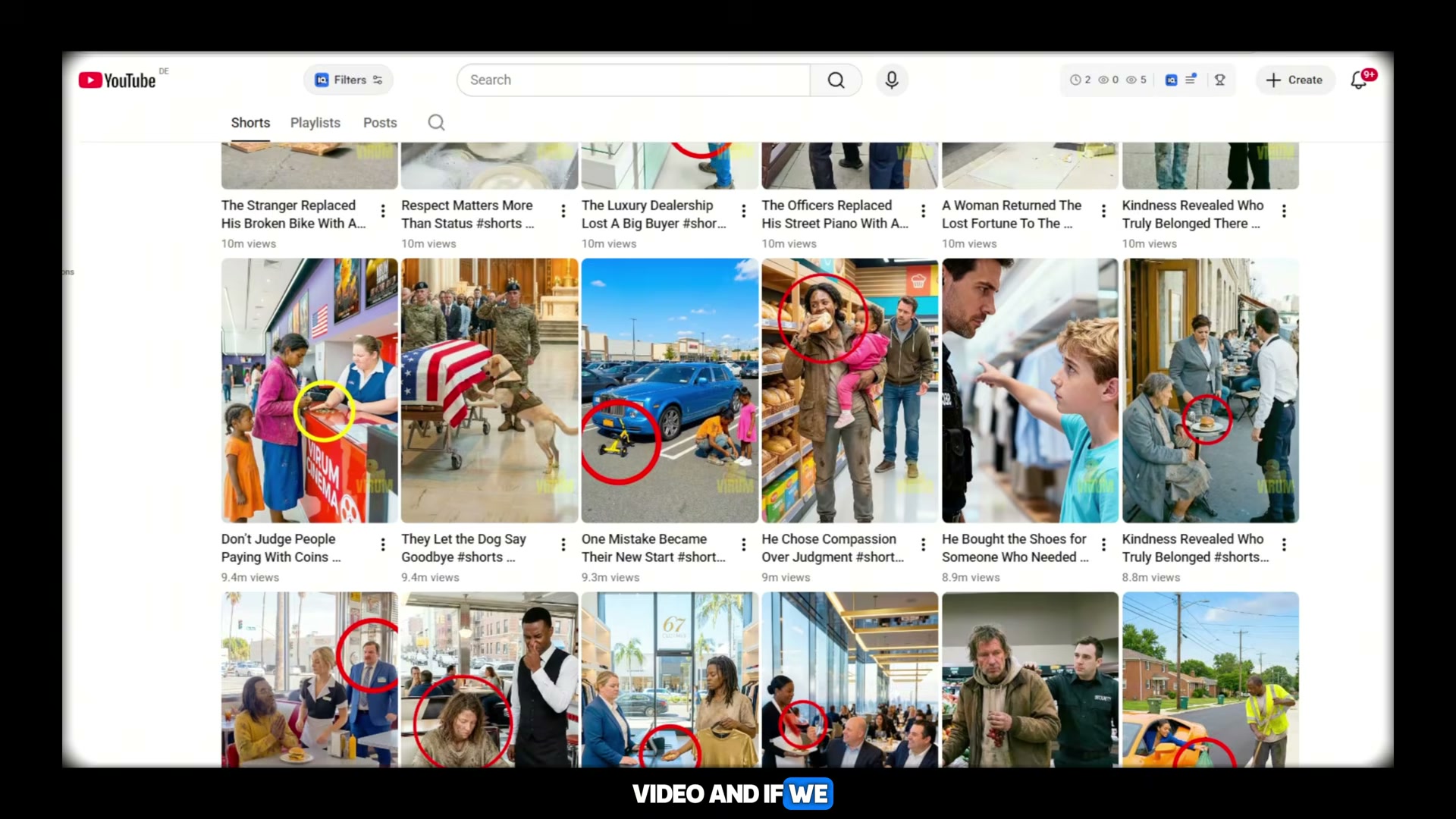
Task: Start voice search with the microphone
Action: point(892,80)
